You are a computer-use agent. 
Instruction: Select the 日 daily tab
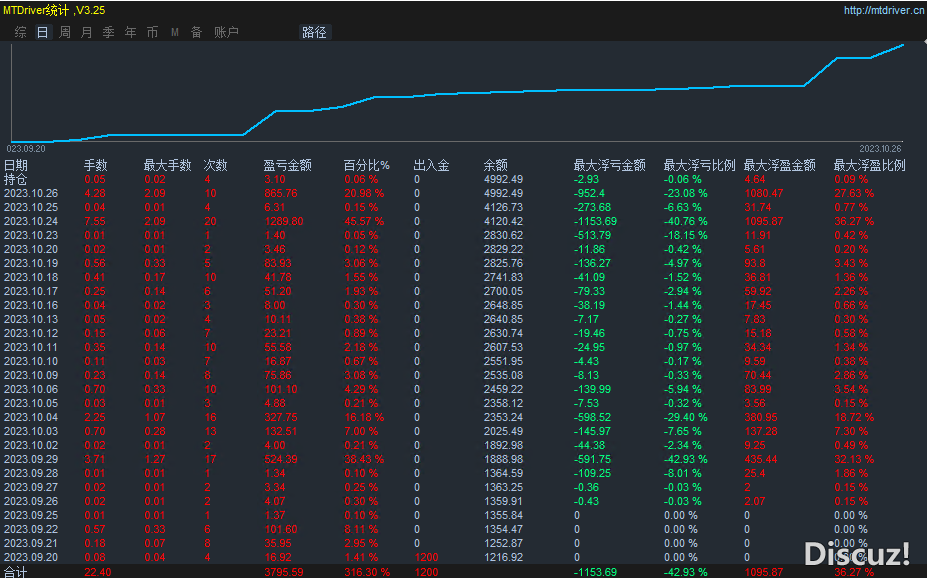(43, 33)
